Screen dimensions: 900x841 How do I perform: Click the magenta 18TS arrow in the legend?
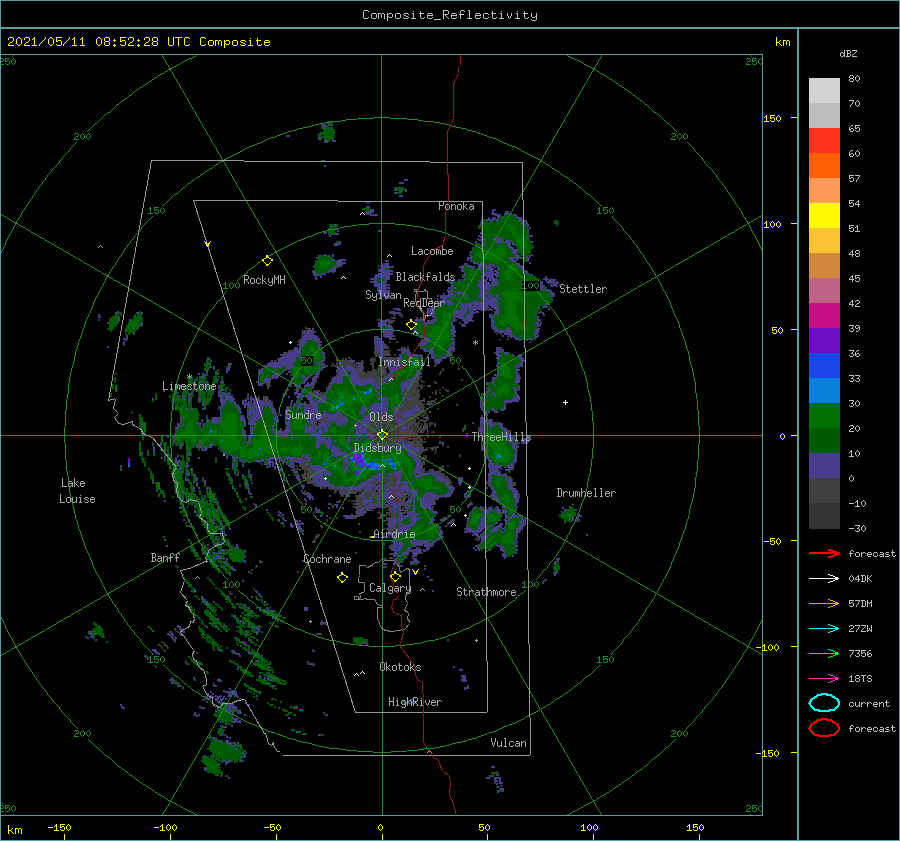(x=824, y=679)
